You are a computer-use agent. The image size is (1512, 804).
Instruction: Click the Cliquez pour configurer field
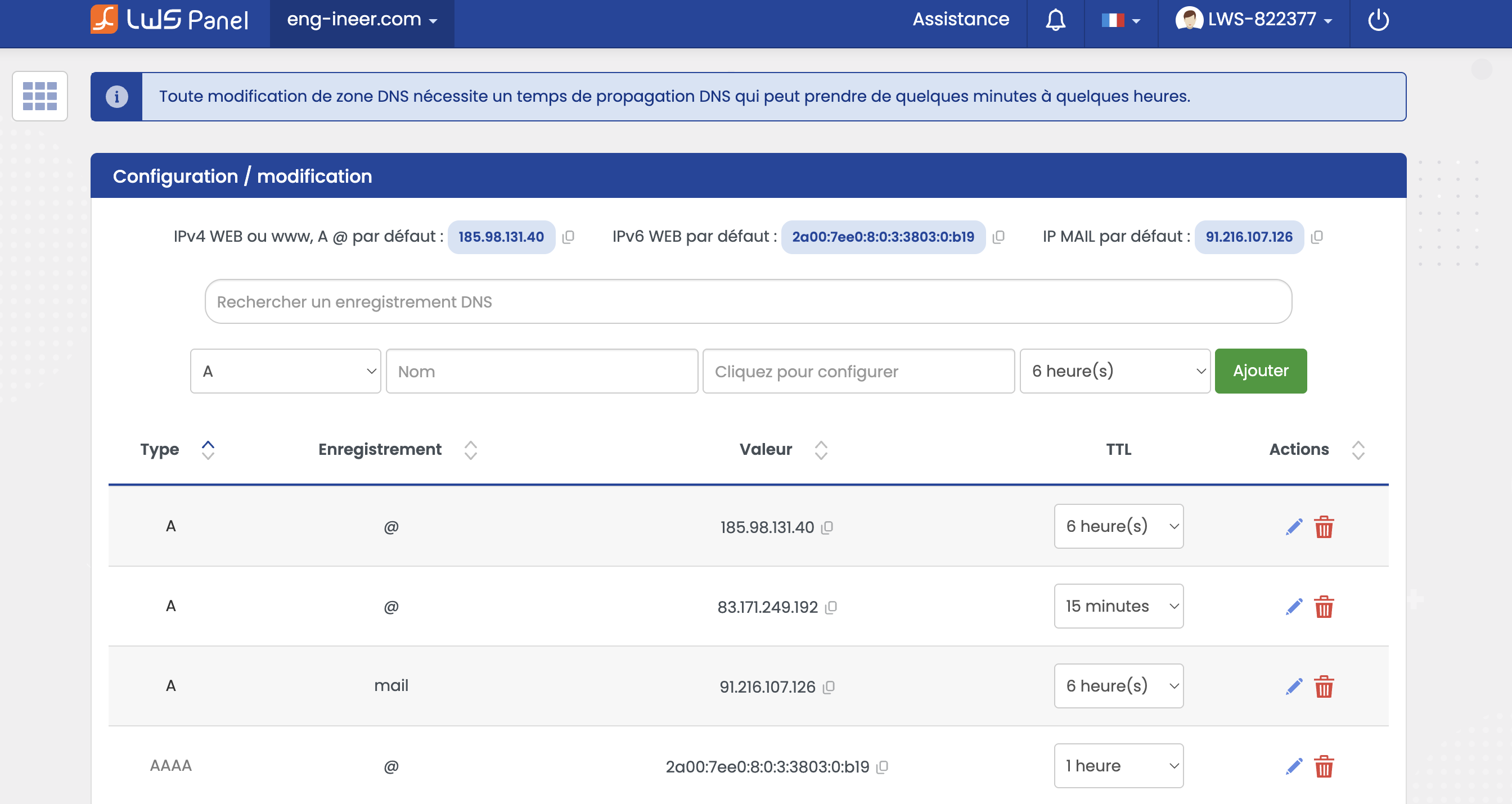click(x=858, y=371)
